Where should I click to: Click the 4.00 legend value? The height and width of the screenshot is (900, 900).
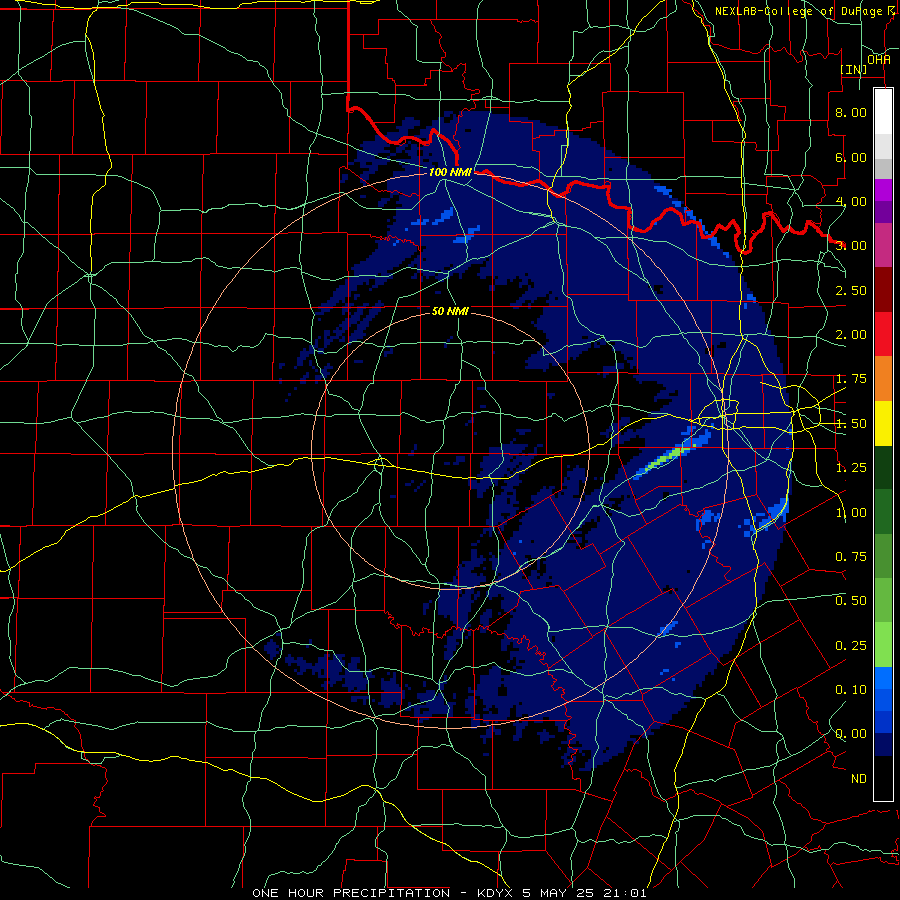coord(851,201)
